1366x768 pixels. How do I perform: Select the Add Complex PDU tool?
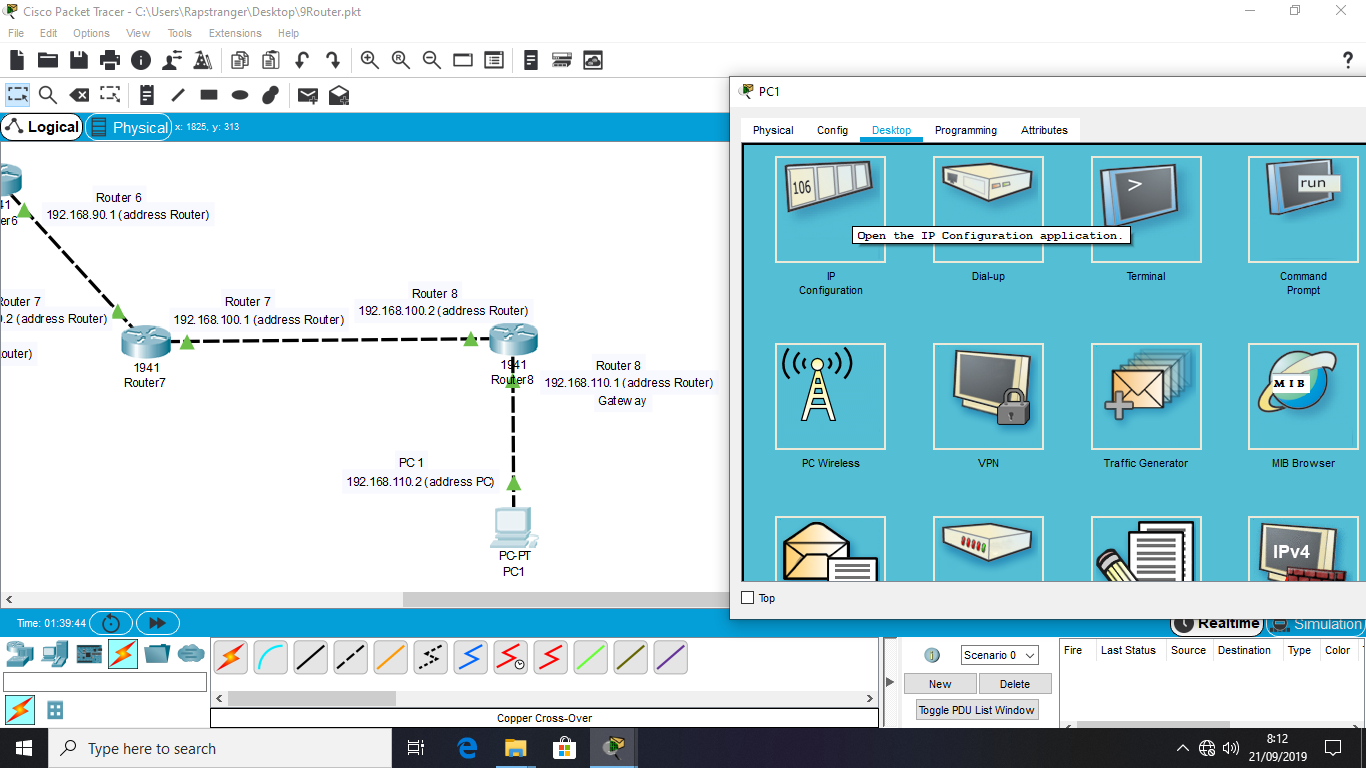[339, 95]
